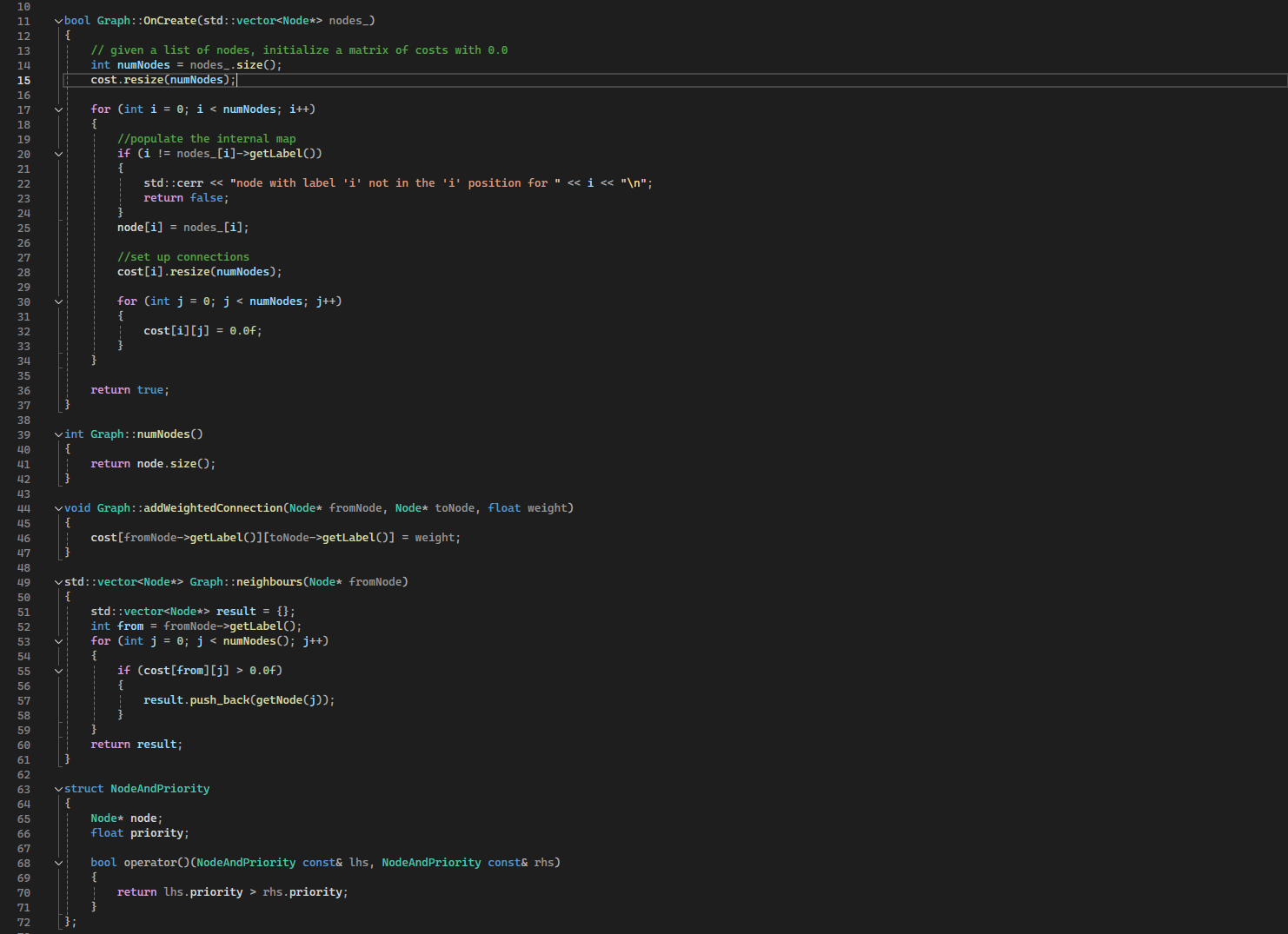Collapse the if statement fold at line 20
The height and width of the screenshot is (934, 1288).
[x=57, y=153]
